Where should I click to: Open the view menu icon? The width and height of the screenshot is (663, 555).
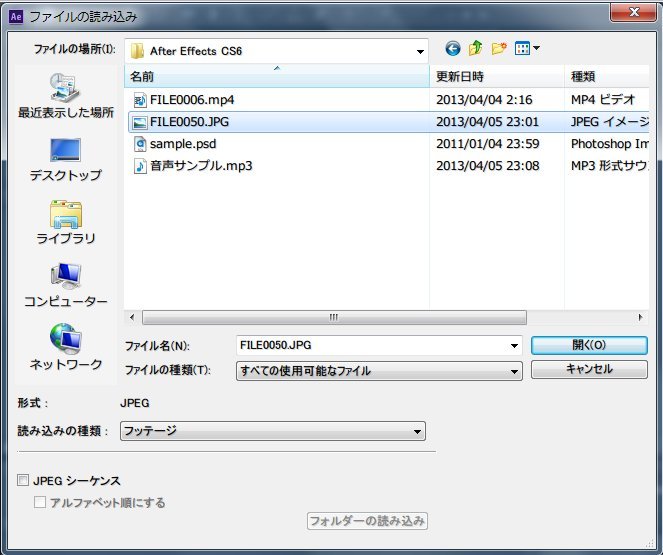522,49
